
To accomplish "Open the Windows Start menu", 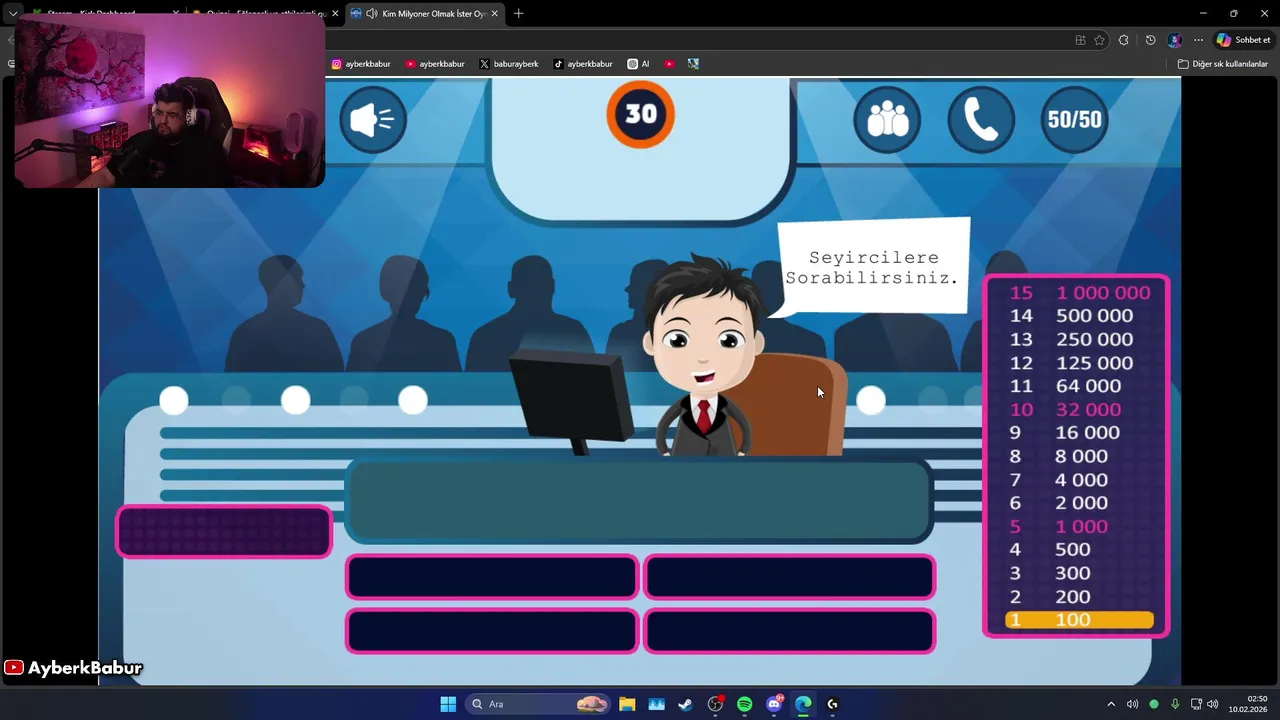I will coord(448,704).
